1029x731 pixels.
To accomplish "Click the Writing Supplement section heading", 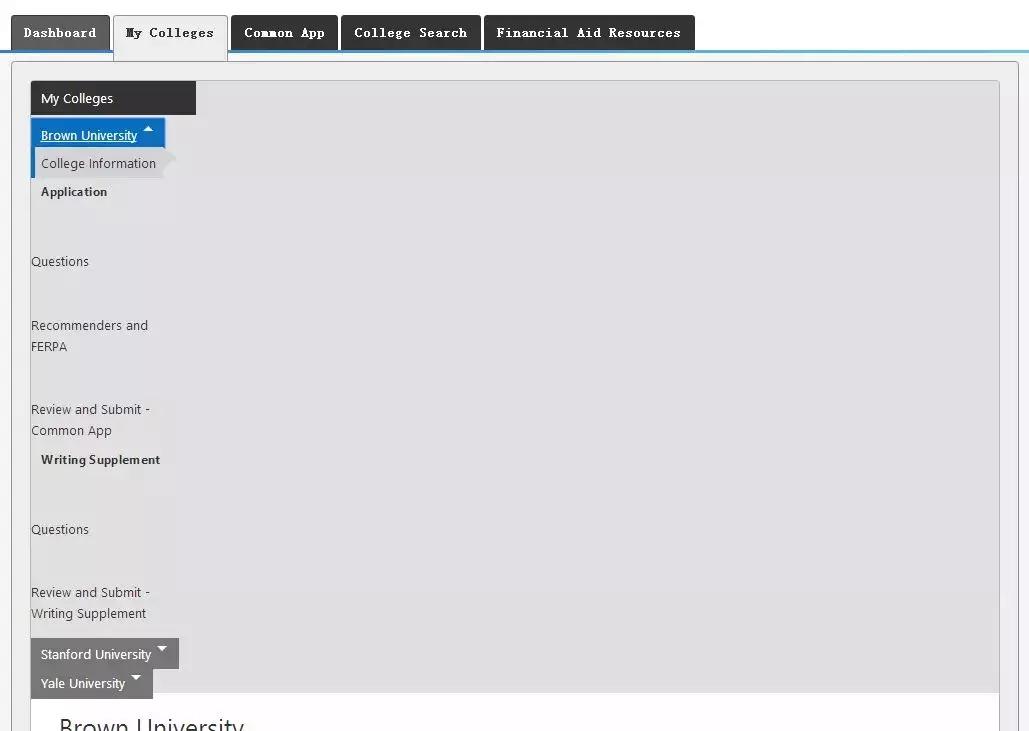I will click(100, 459).
